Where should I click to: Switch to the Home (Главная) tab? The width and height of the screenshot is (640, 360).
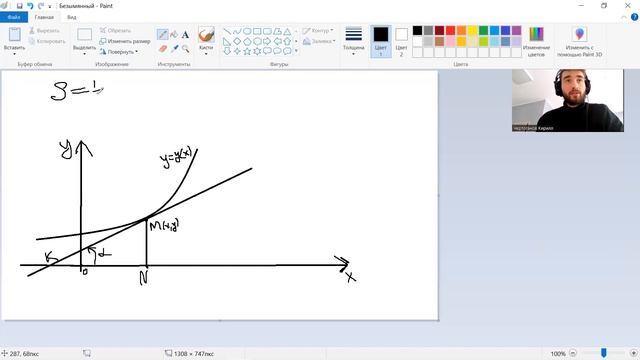pyautogui.click(x=44, y=17)
